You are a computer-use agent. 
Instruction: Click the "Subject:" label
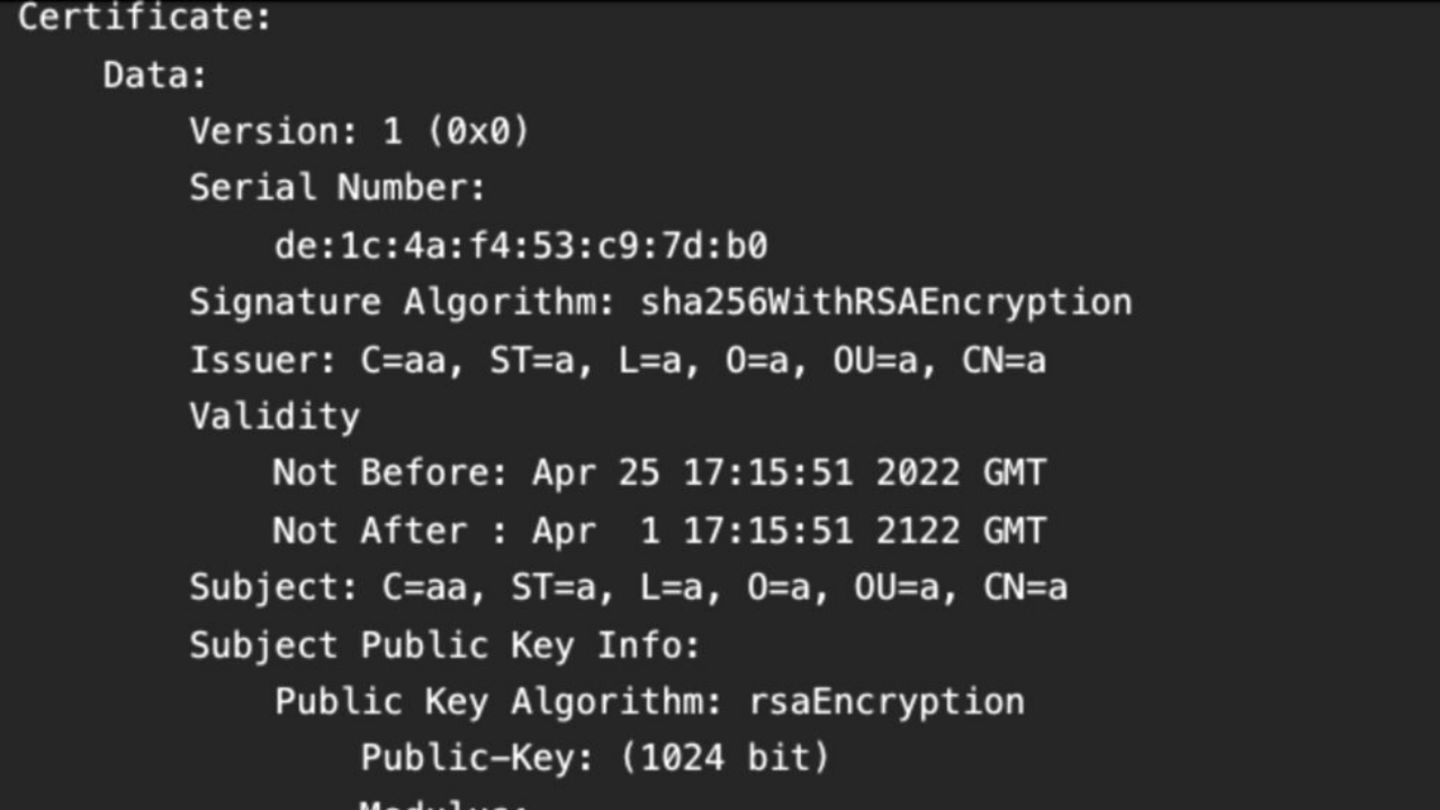pos(274,587)
